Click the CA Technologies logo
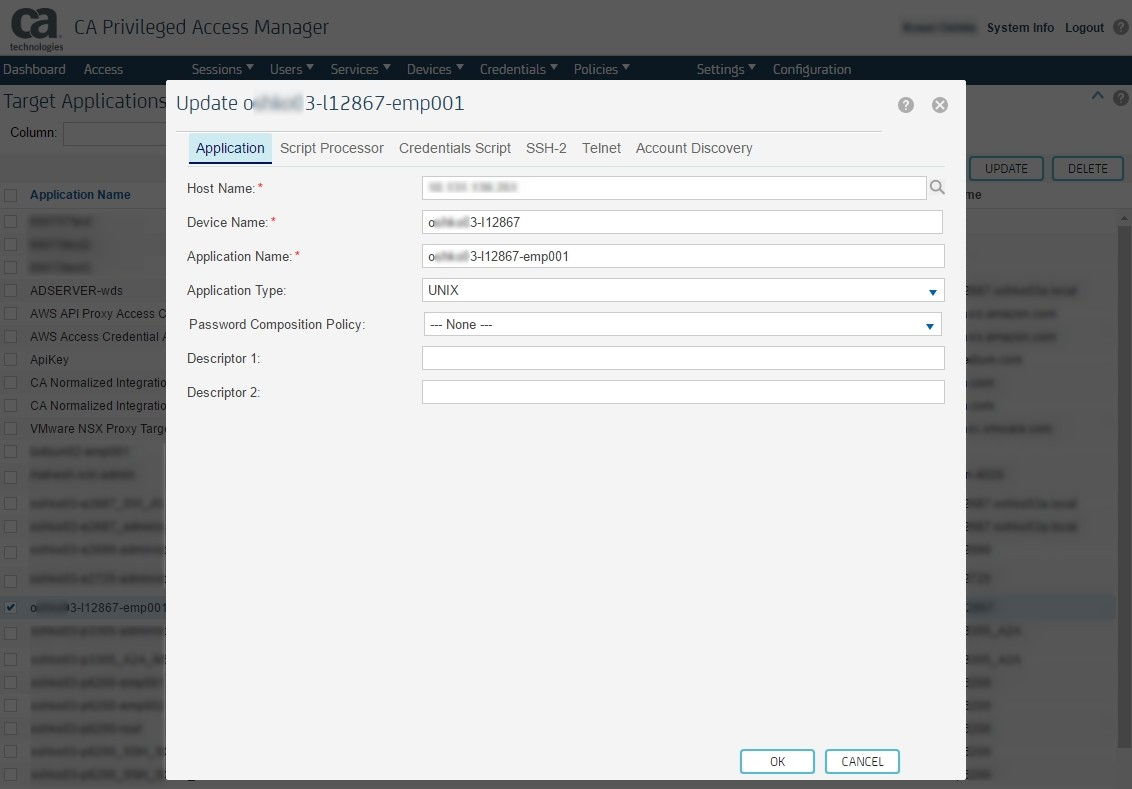The width and height of the screenshot is (1132, 789). point(36,30)
